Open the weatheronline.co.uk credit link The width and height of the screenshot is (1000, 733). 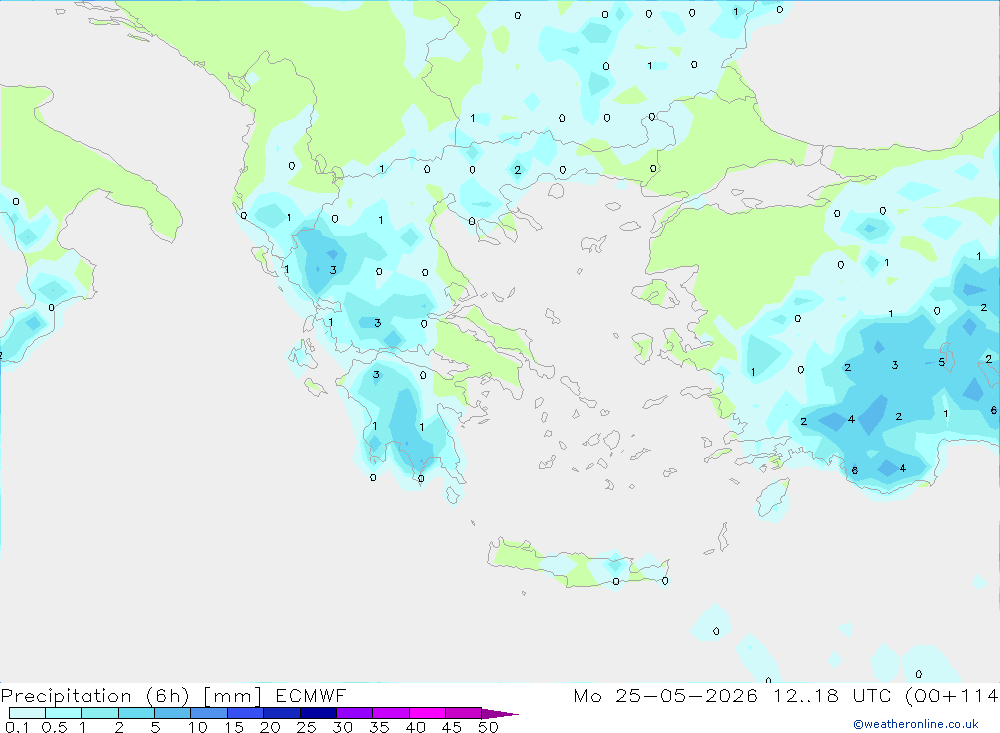[916, 724]
